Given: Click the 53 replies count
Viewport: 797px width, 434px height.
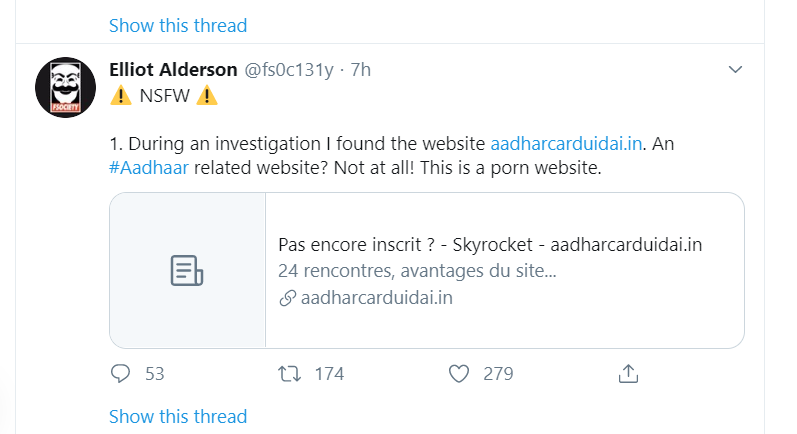Looking at the screenshot, I should point(155,374).
